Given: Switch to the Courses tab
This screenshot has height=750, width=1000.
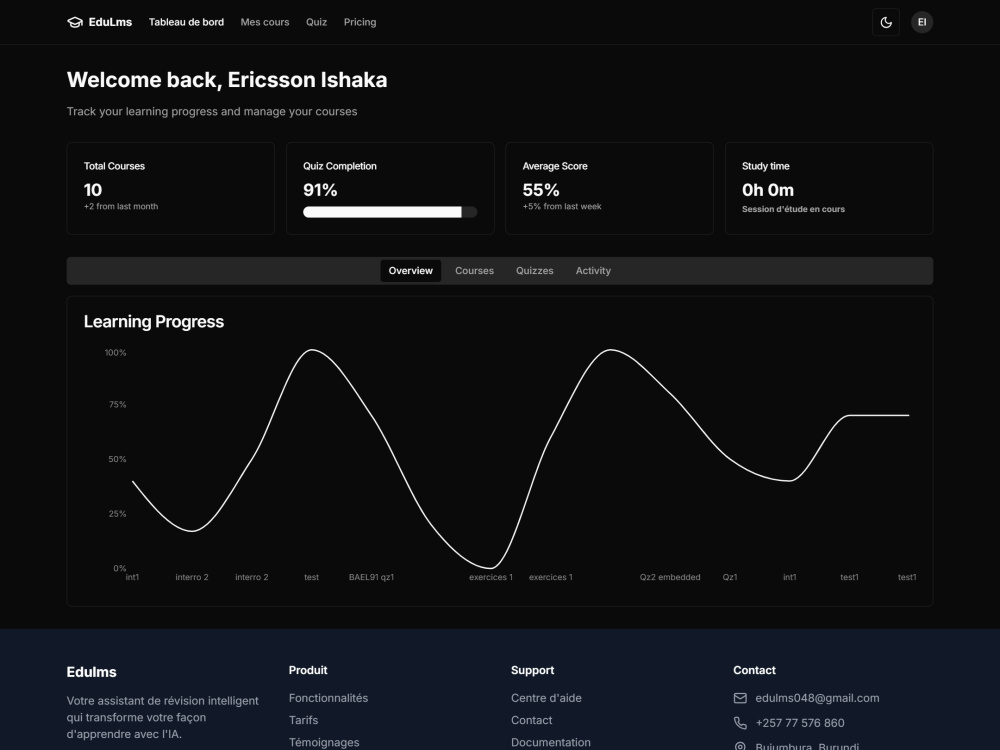Looking at the screenshot, I should 474,271.
